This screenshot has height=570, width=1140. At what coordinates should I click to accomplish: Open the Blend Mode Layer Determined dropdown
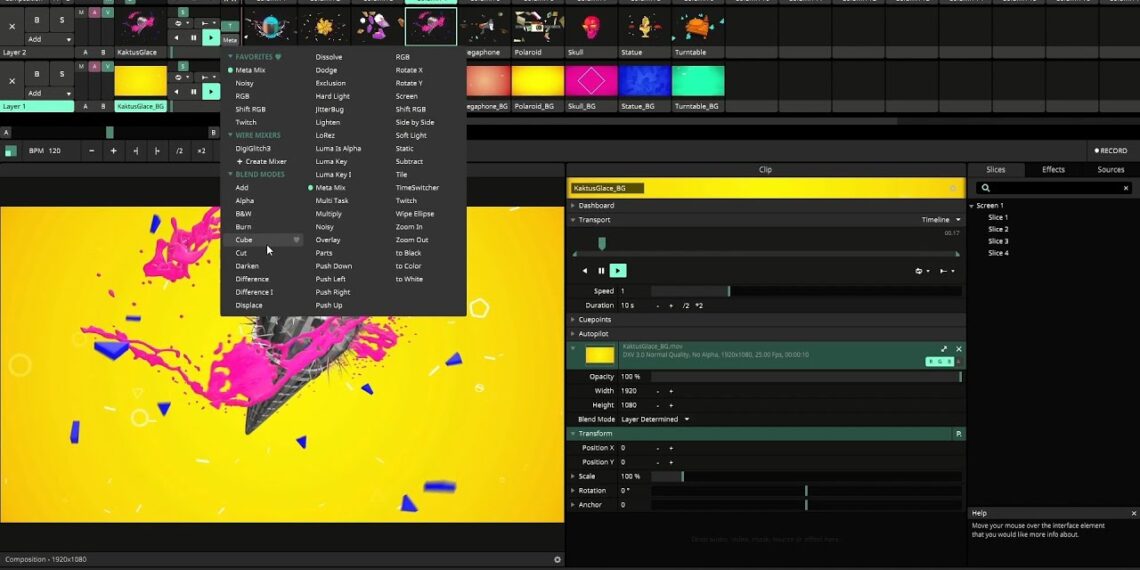click(656, 419)
